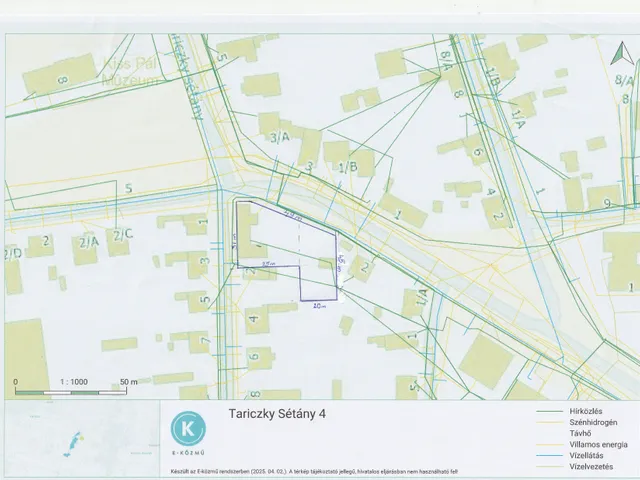Image resolution: width=640 pixels, height=480 pixels.
Task: Click the "1 : 1000" scale ratio text
Action: pyautogui.click(x=74, y=382)
